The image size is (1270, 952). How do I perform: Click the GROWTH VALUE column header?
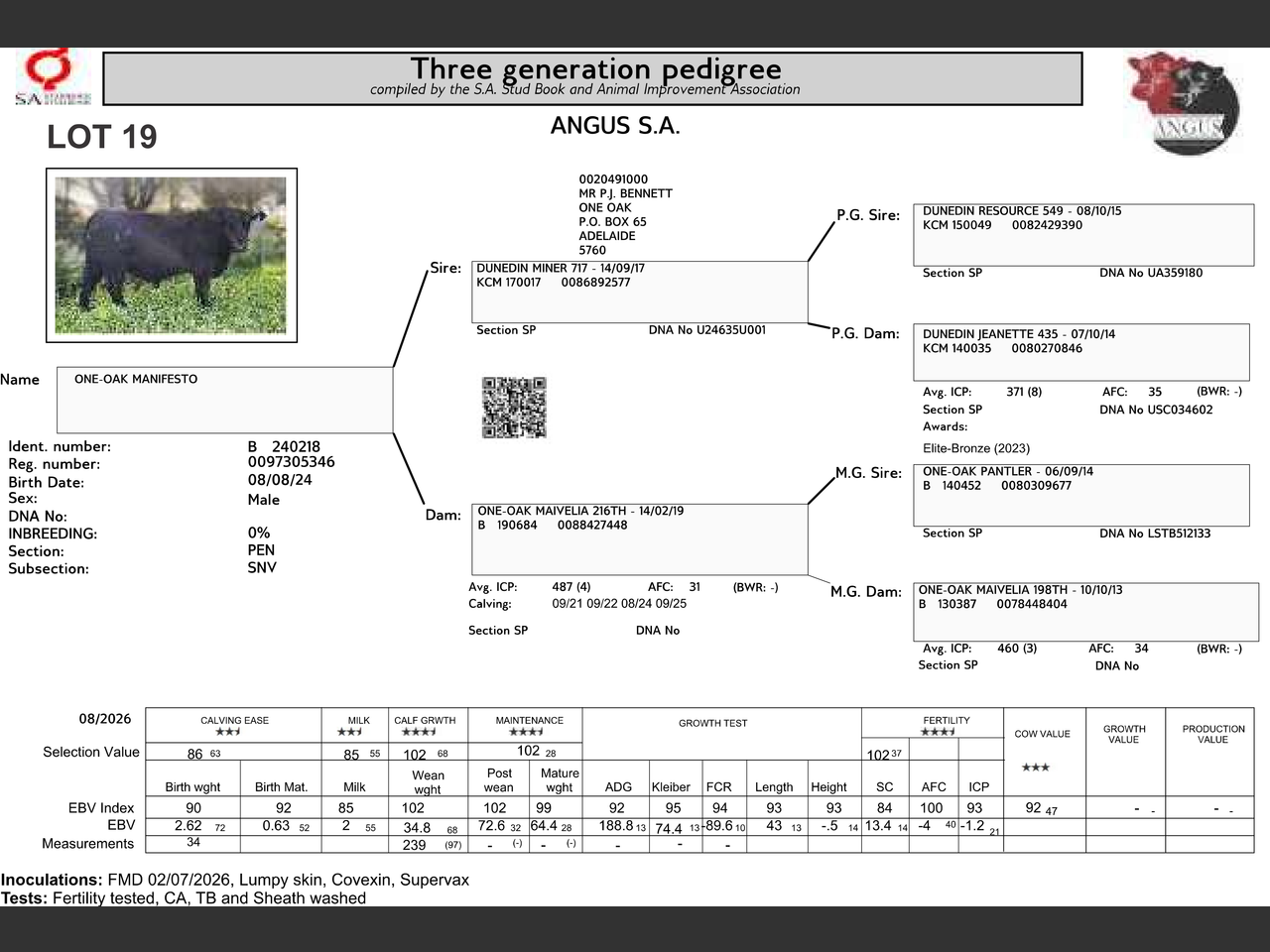(1124, 734)
